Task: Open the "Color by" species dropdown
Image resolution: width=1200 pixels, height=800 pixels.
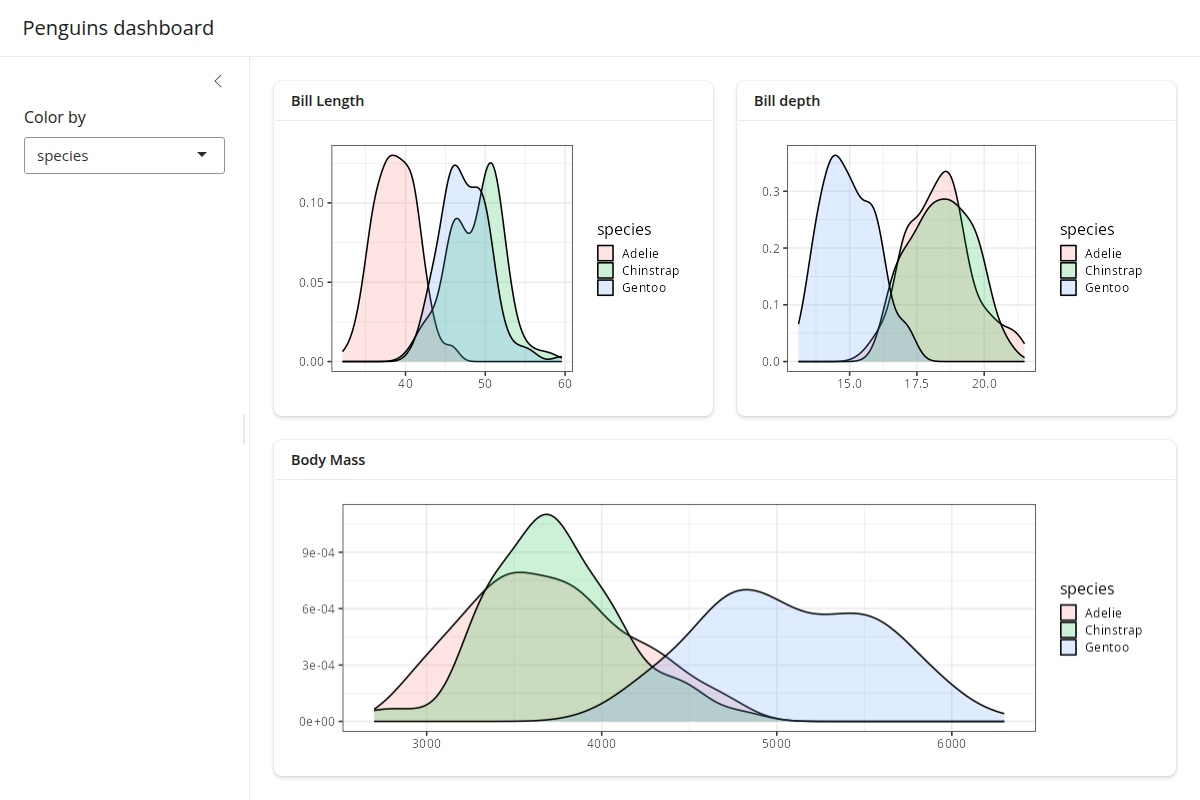Action: point(124,155)
